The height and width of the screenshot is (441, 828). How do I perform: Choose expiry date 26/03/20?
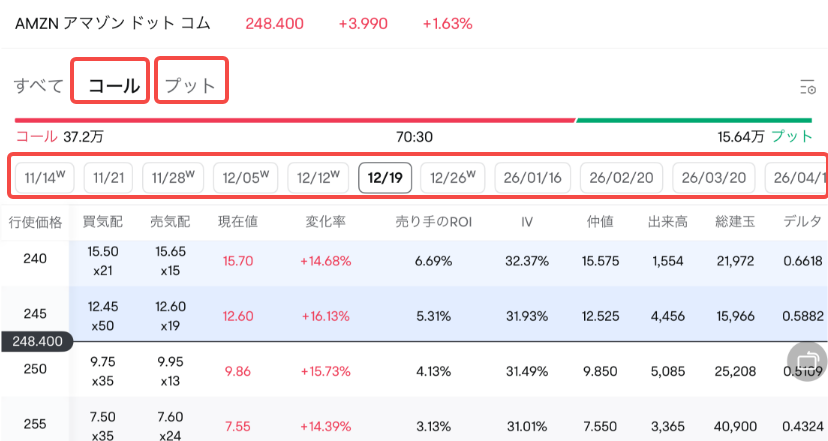(713, 178)
